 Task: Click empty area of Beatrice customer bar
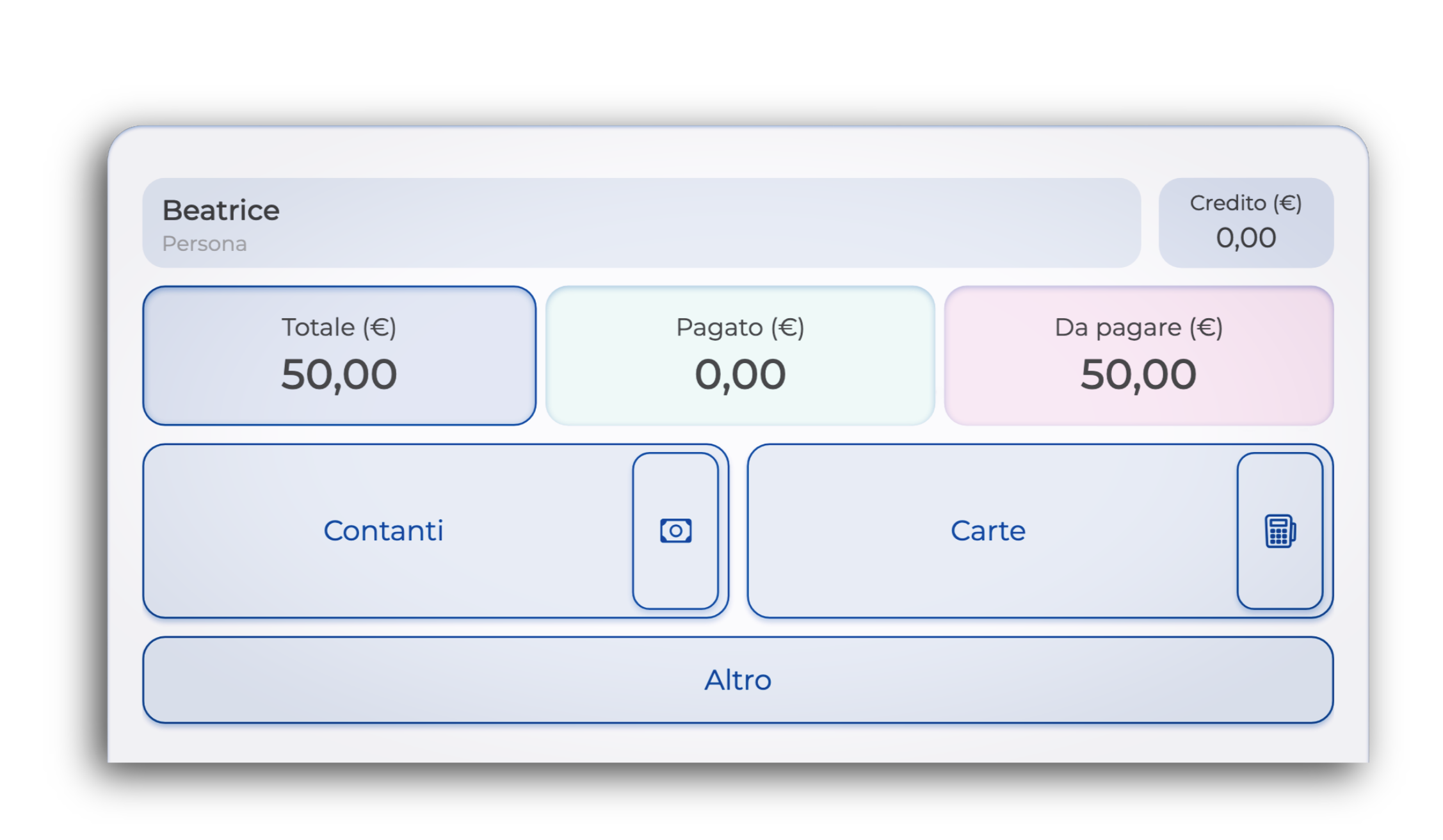click(704, 223)
